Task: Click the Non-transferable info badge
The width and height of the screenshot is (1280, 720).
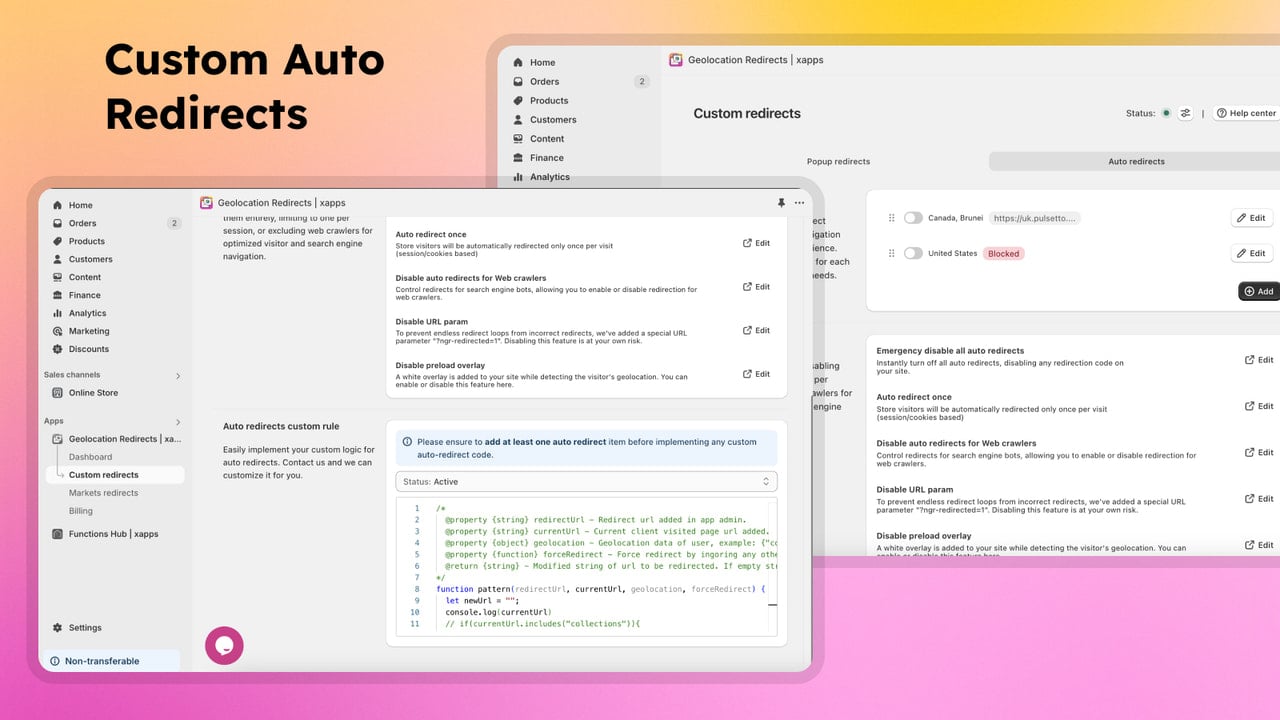Action: pos(112,661)
